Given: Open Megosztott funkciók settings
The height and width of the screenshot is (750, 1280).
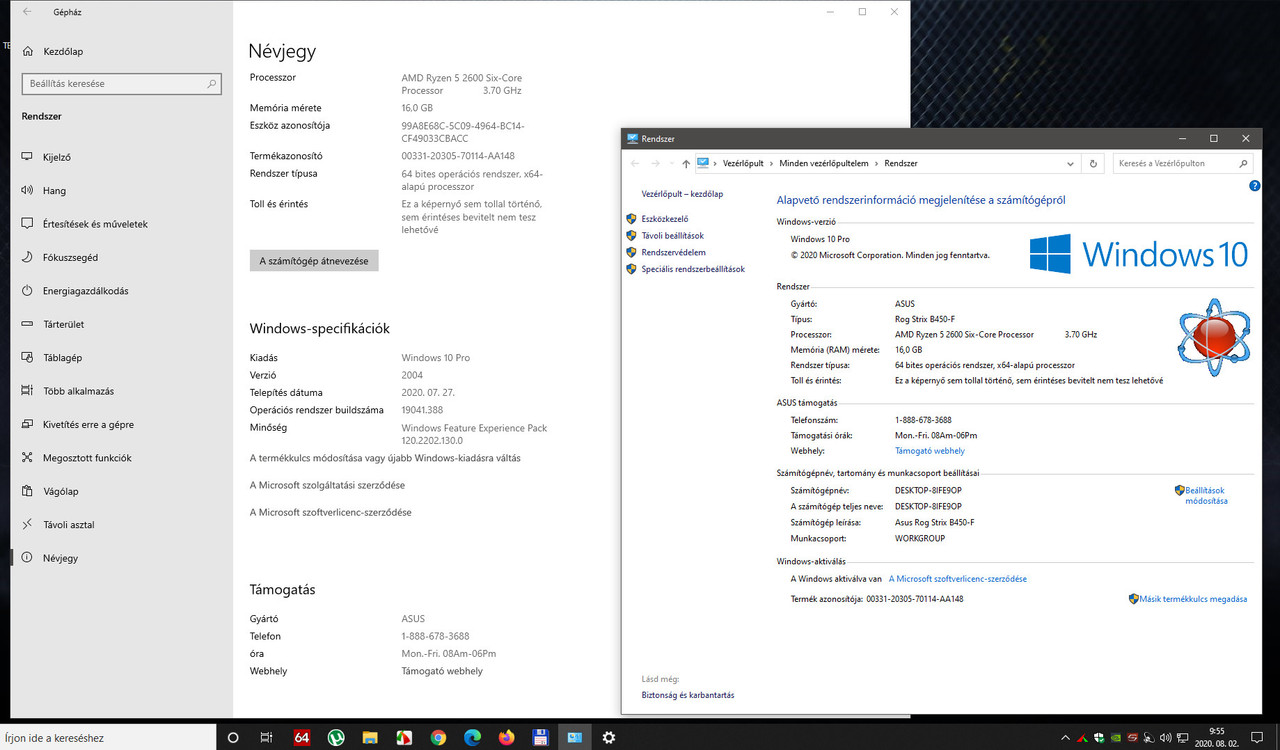Looking at the screenshot, I should (87, 458).
